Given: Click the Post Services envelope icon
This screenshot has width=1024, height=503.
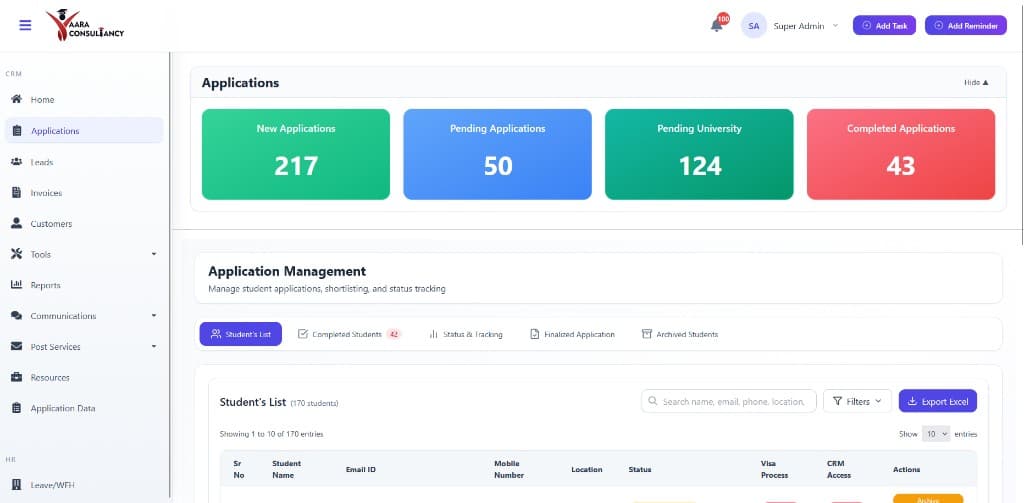Looking at the screenshot, I should click(17, 346).
